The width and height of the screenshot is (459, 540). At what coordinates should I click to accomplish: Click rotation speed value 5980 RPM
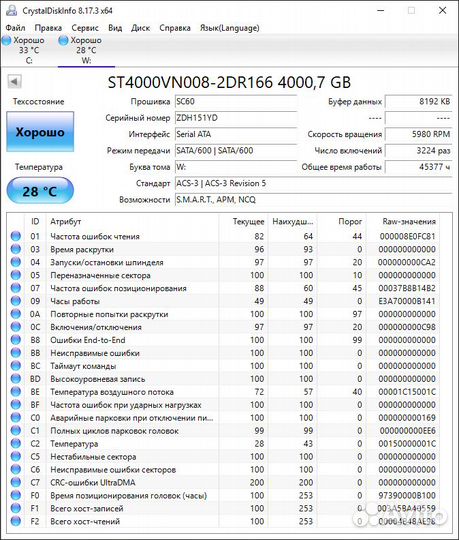[x=418, y=134]
